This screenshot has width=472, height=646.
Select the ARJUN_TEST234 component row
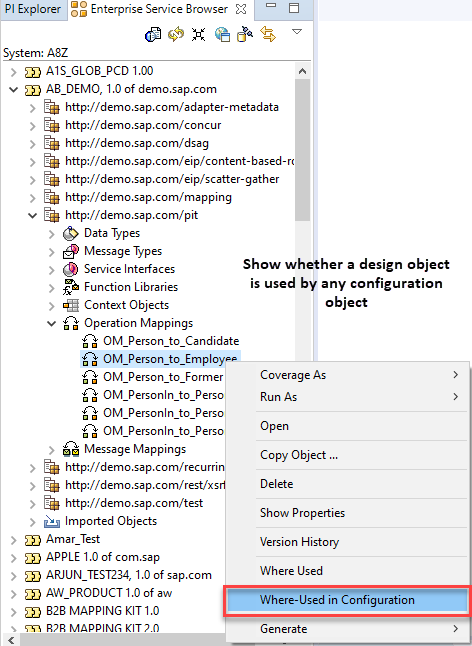(x=129, y=575)
